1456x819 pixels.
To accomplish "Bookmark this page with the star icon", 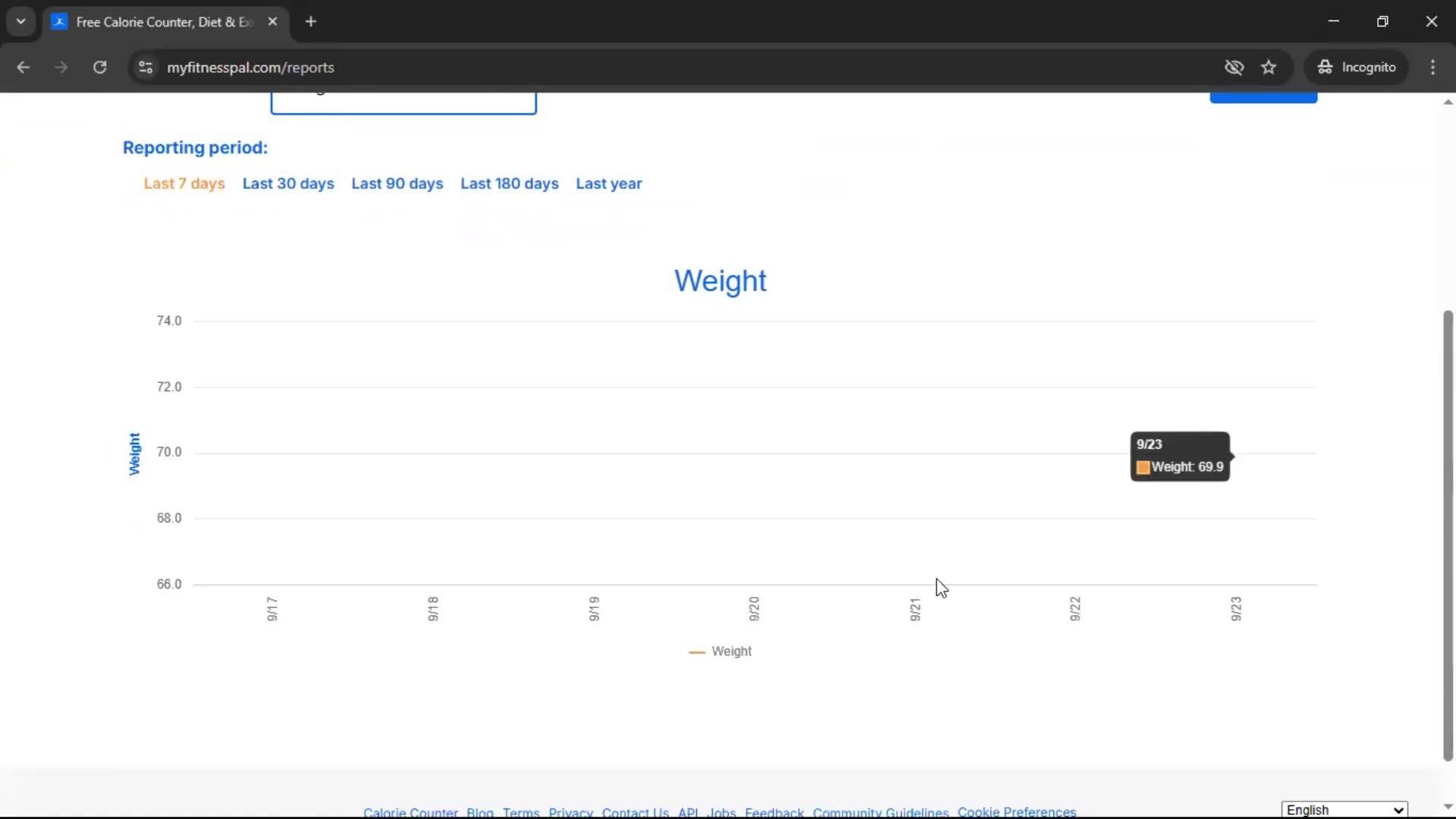I will click(x=1269, y=67).
